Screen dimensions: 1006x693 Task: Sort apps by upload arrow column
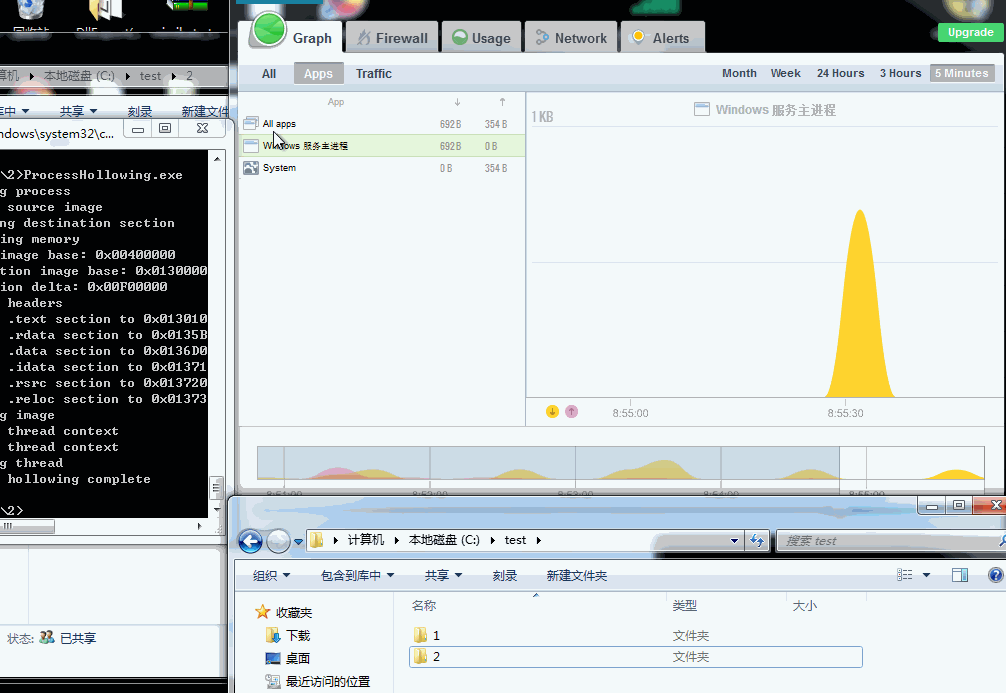coord(502,102)
